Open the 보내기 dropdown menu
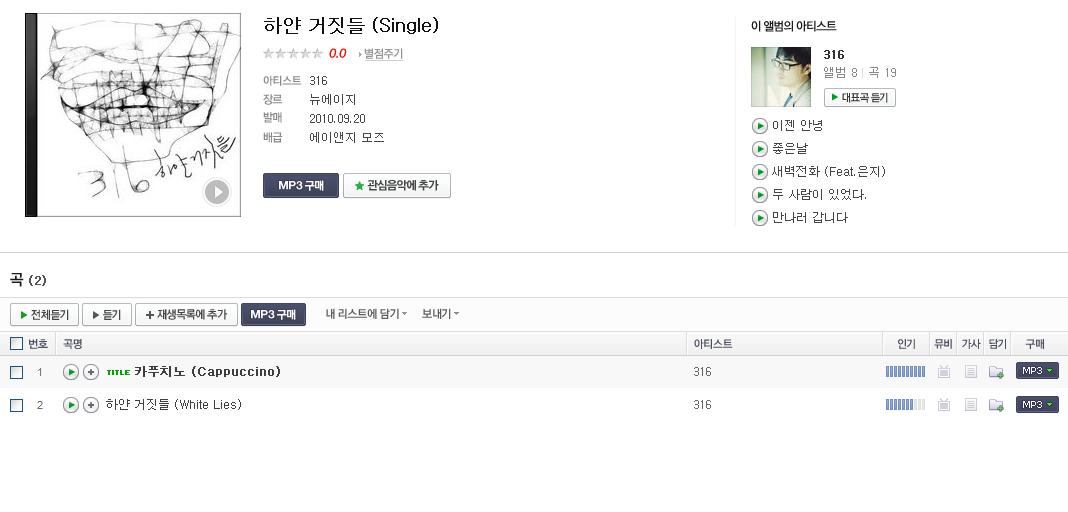The image size is (1068, 512). (x=440, y=314)
